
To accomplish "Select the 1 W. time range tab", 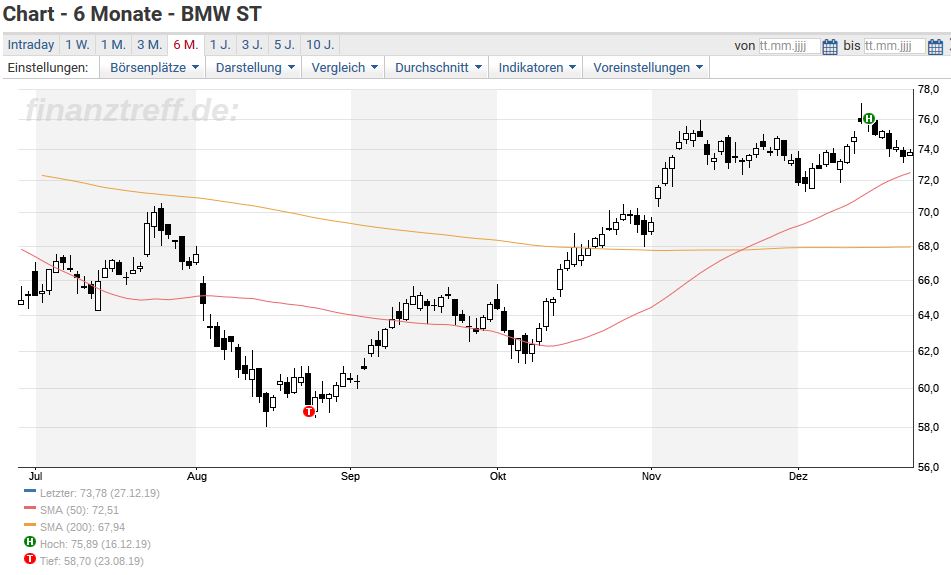I will 78,45.
